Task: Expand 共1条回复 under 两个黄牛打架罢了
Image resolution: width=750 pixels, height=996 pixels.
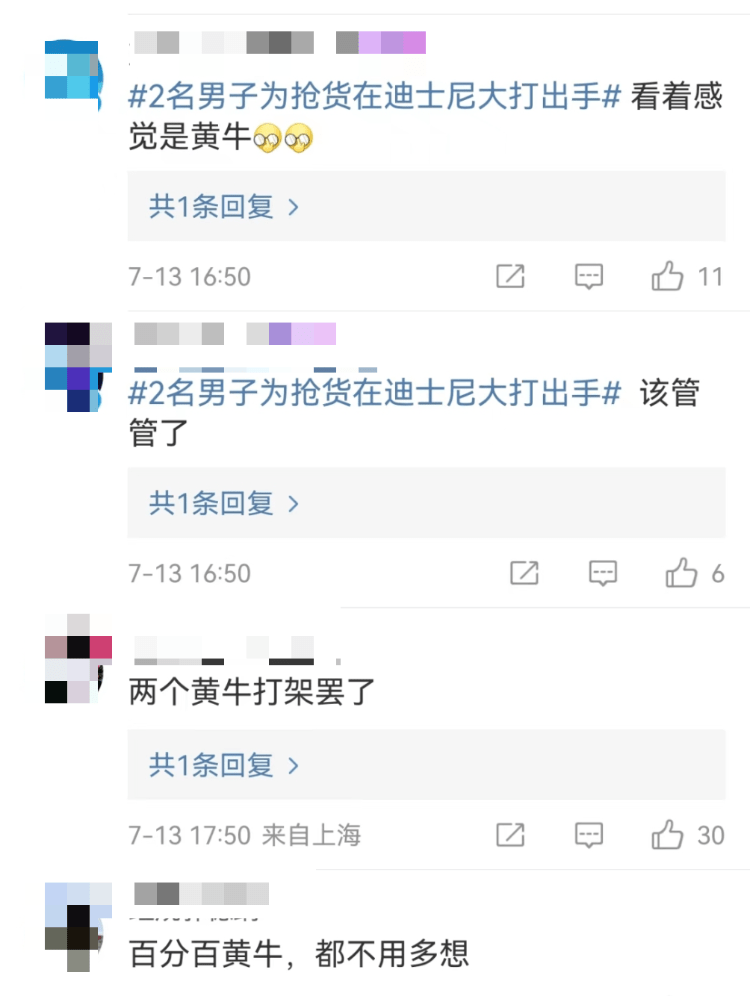Action: pos(426,764)
